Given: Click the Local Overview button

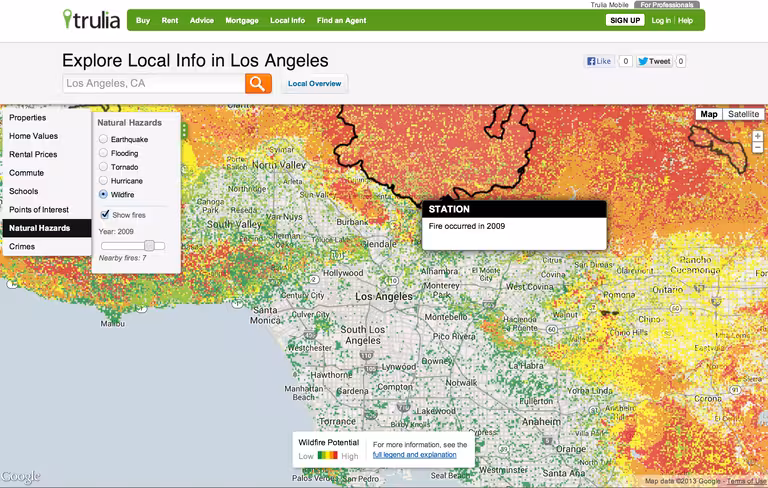Looking at the screenshot, I should coord(314,84).
